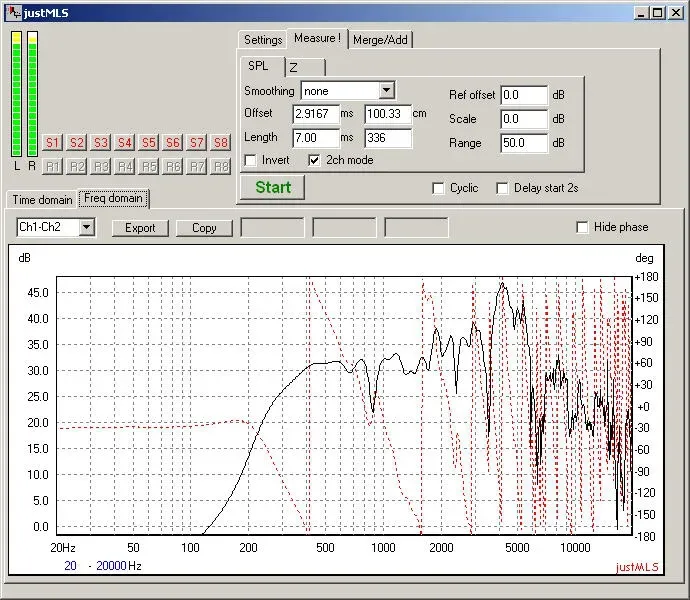The width and height of the screenshot is (690, 600).
Task: Open the Merge/Add tab
Action: [380, 40]
